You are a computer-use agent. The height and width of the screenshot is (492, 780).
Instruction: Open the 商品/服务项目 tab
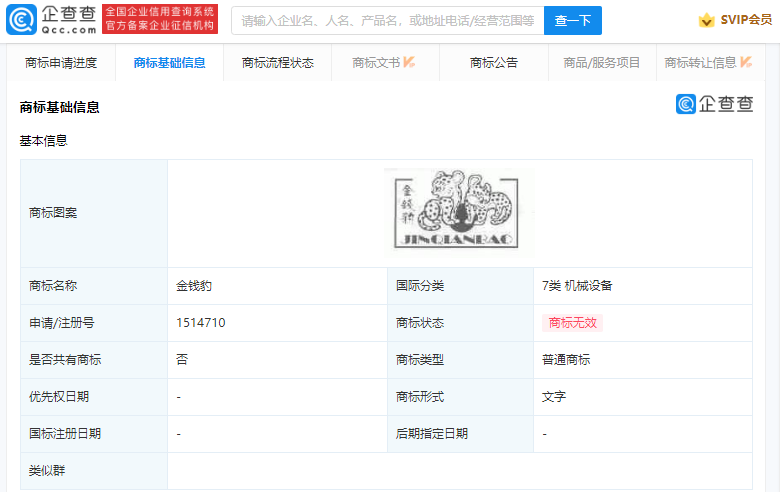coord(601,63)
